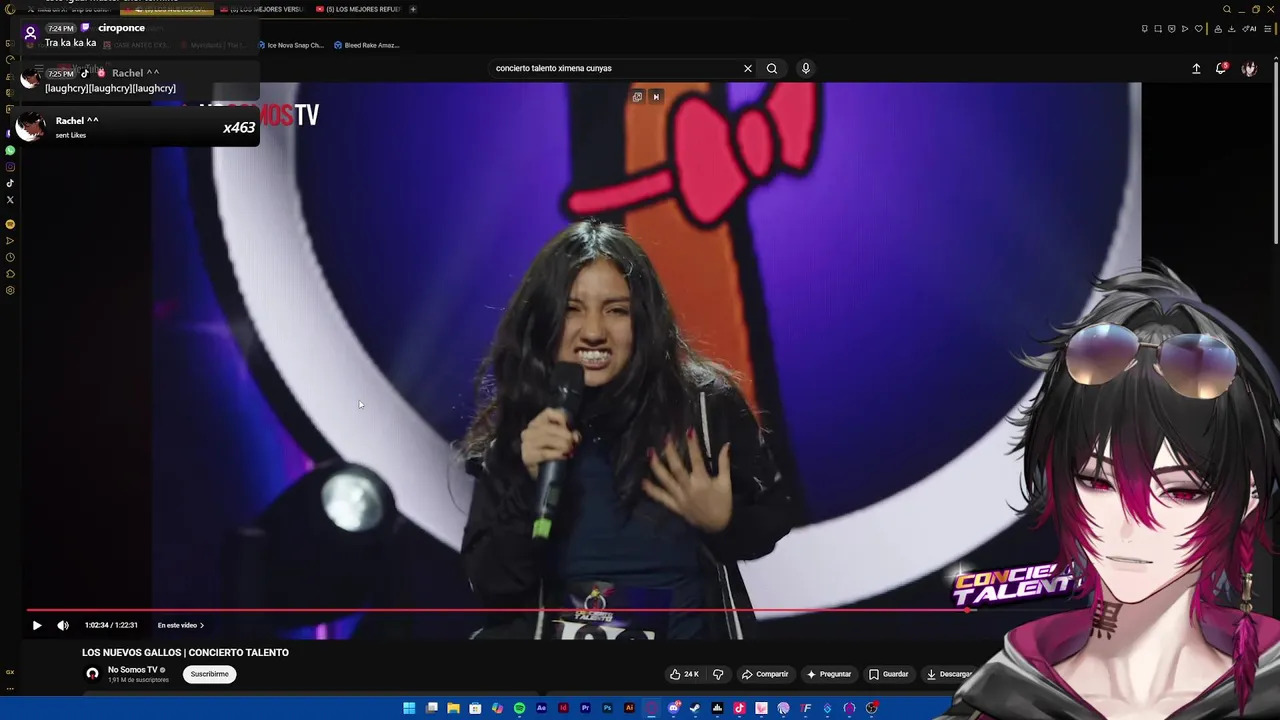The height and width of the screenshot is (720, 1280).
Task: Clear the YouTube search query with X
Action: (747, 68)
